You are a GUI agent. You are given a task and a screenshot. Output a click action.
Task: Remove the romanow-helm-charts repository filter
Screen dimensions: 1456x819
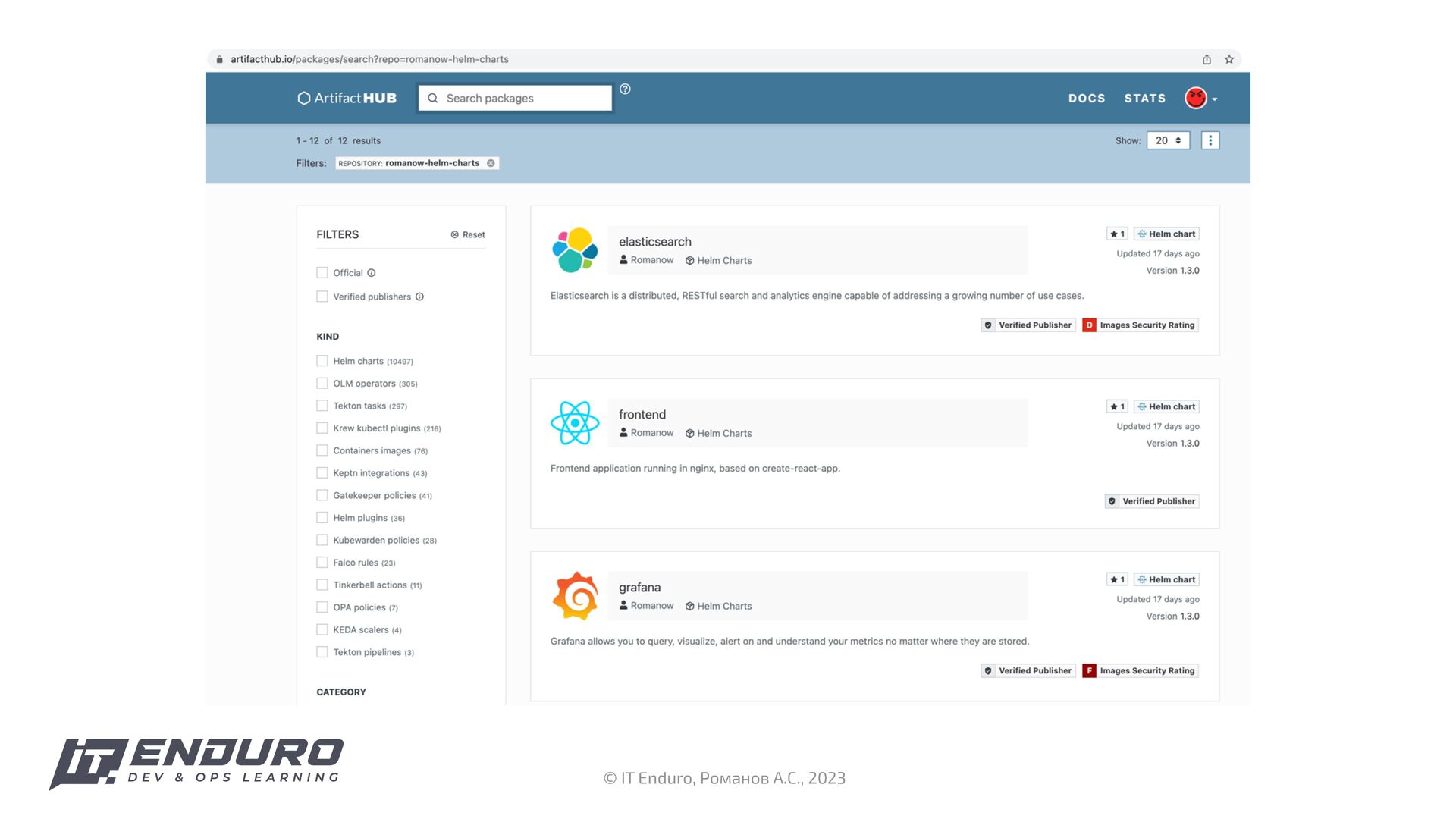tap(491, 163)
